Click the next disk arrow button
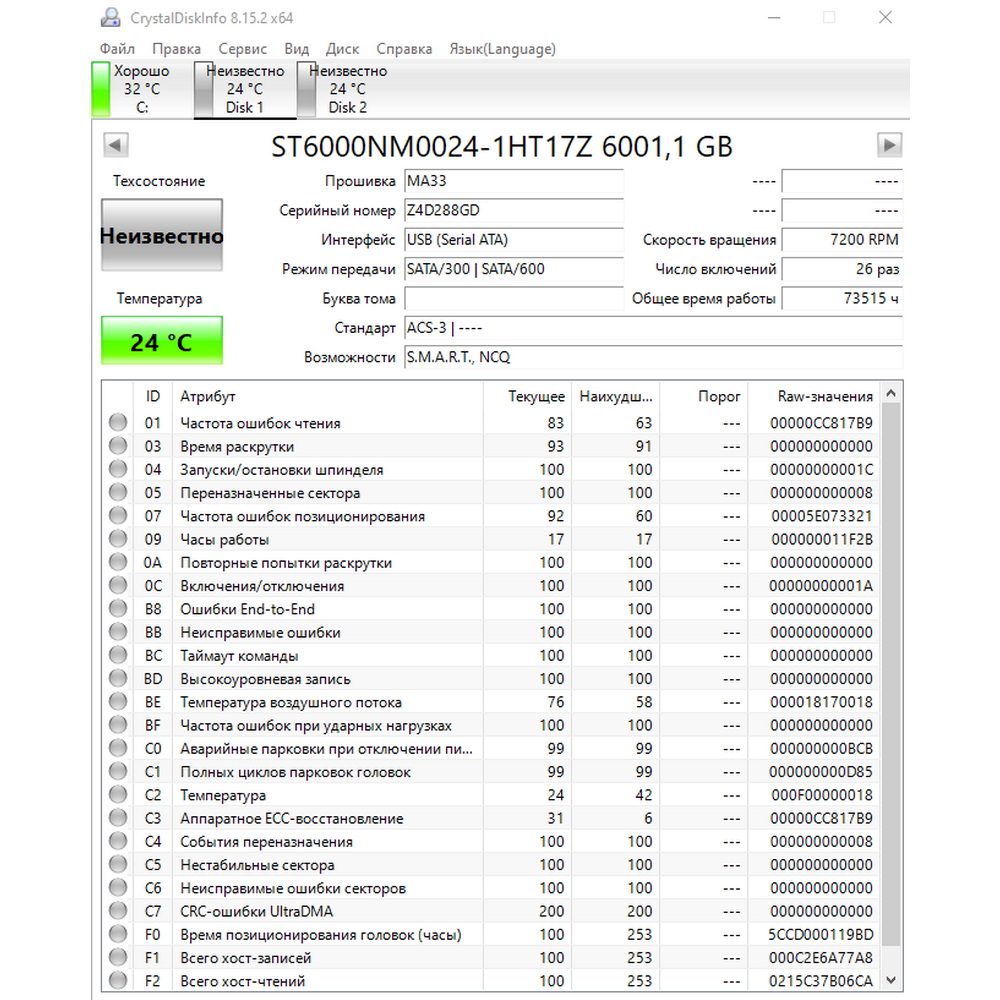This screenshot has height=1000, width=1000. pyautogui.click(x=890, y=145)
